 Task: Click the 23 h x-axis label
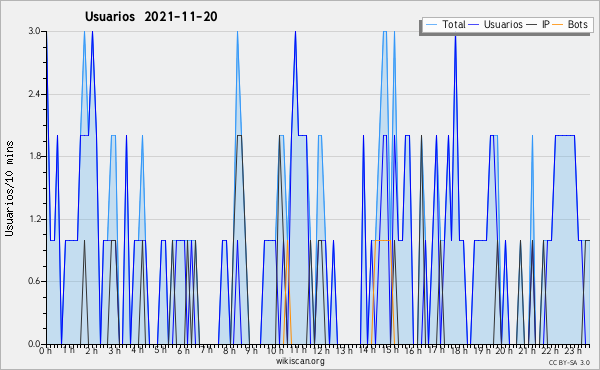(x=573, y=351)
